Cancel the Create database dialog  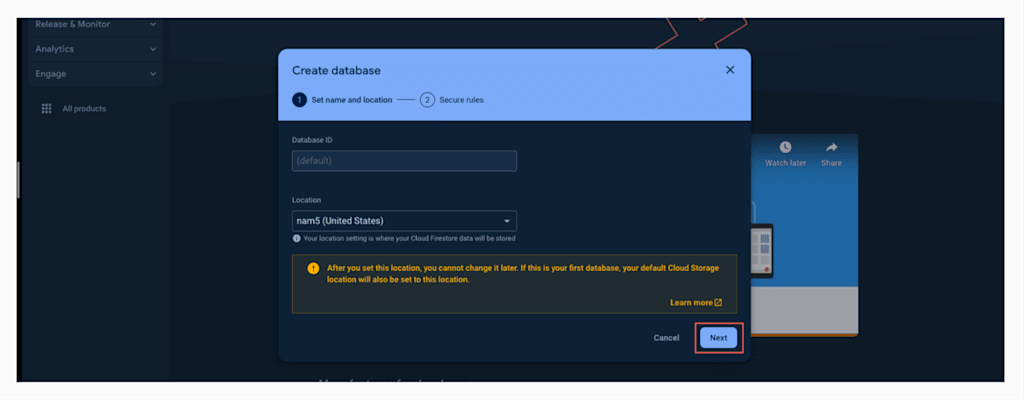(x=666, y=338)
